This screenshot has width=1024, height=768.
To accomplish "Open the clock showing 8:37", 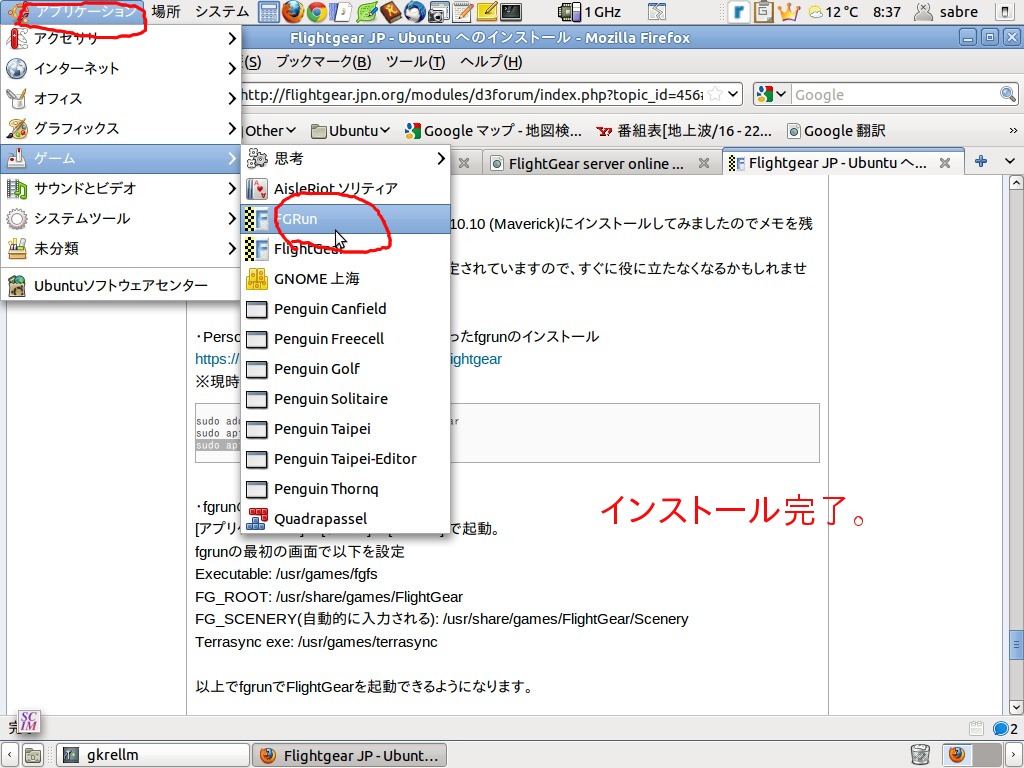I will click(x=887, y=12).
